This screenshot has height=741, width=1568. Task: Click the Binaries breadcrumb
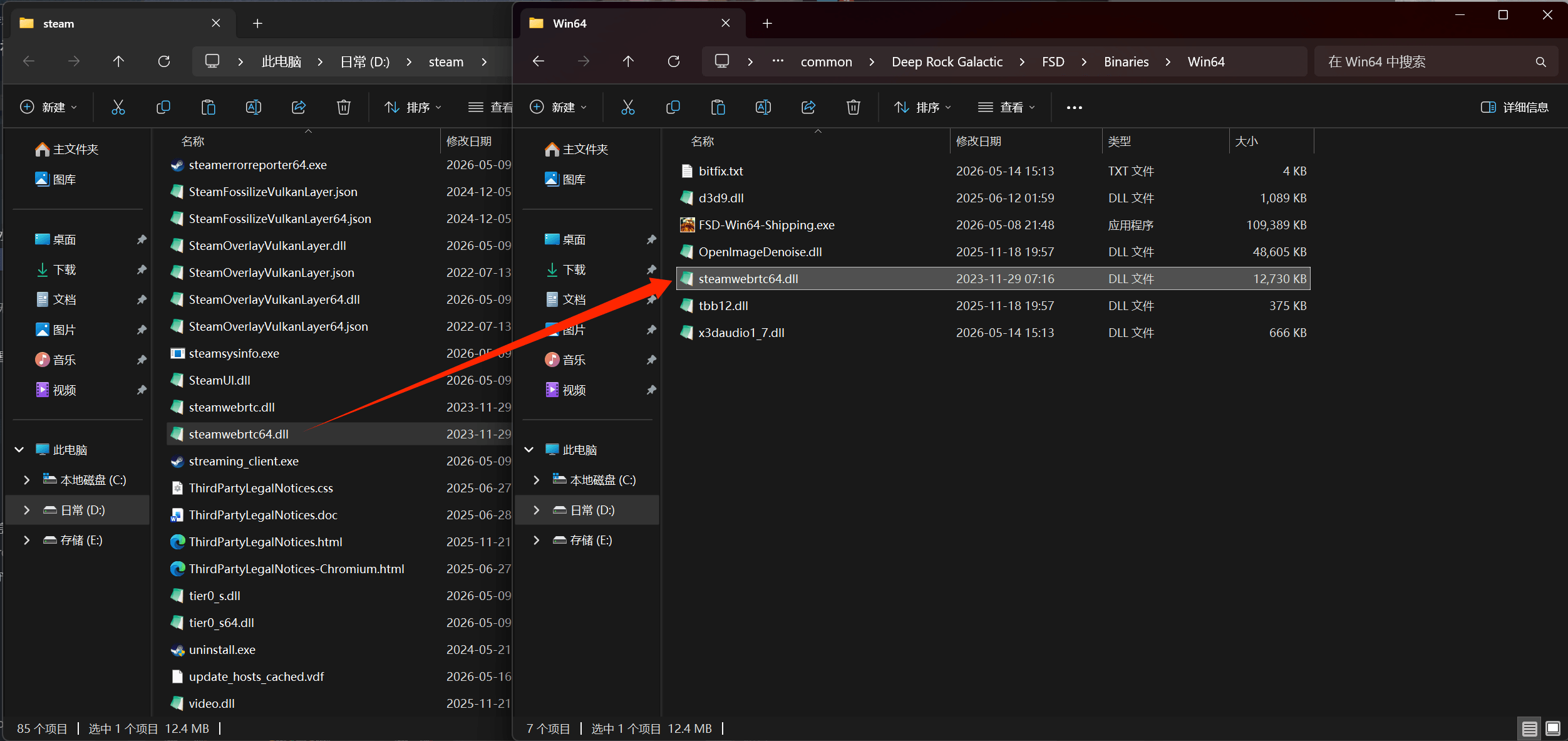[x=1126, y=61]
